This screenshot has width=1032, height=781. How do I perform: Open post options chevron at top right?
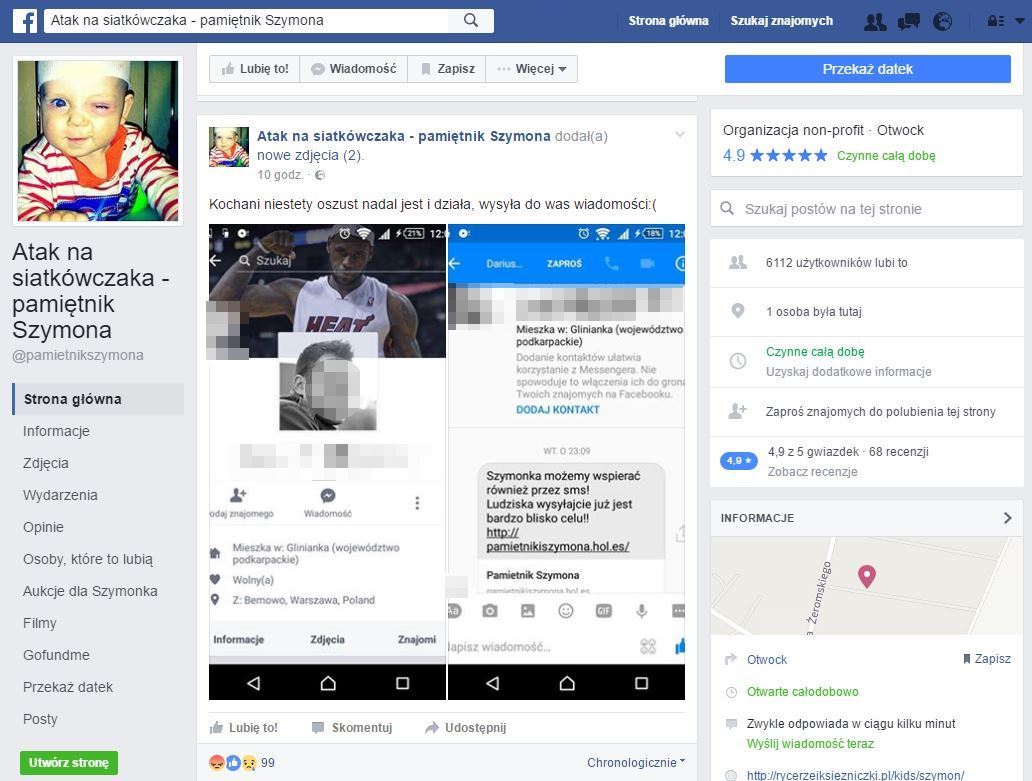click(679, 135)
